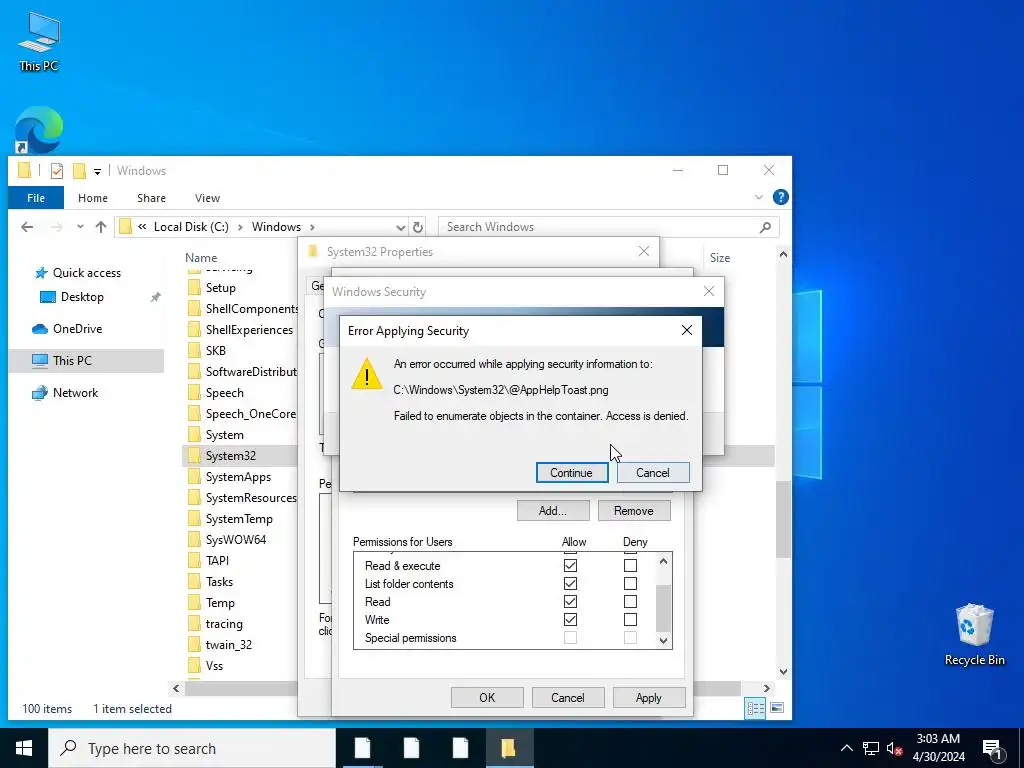This screenshot has height=768, width=1024.
Task: Click Properties quick access toolbar icon
Action: point(57,171)
